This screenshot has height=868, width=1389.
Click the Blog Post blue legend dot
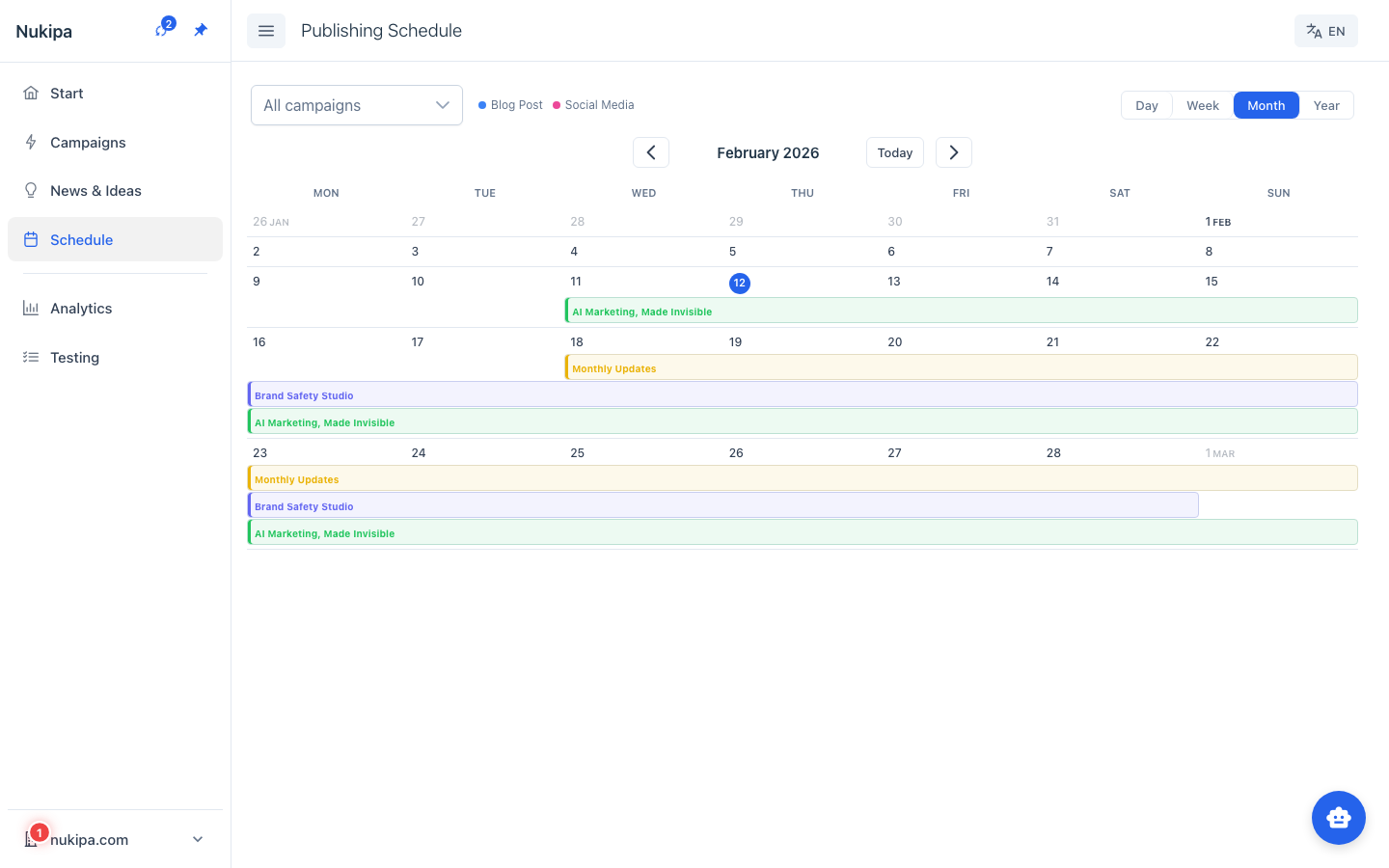pos(482,105)
